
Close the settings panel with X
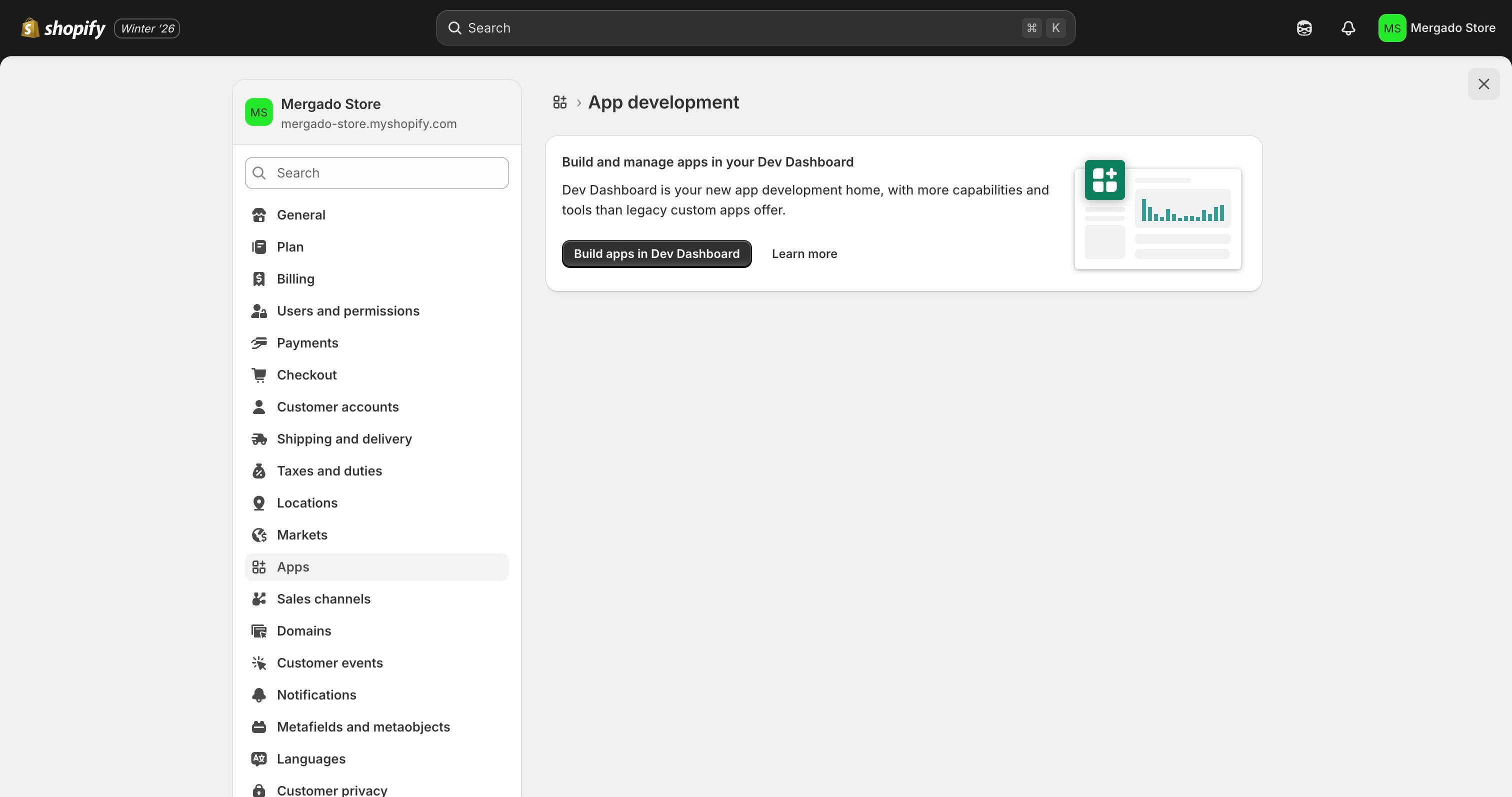[1483, 84]
